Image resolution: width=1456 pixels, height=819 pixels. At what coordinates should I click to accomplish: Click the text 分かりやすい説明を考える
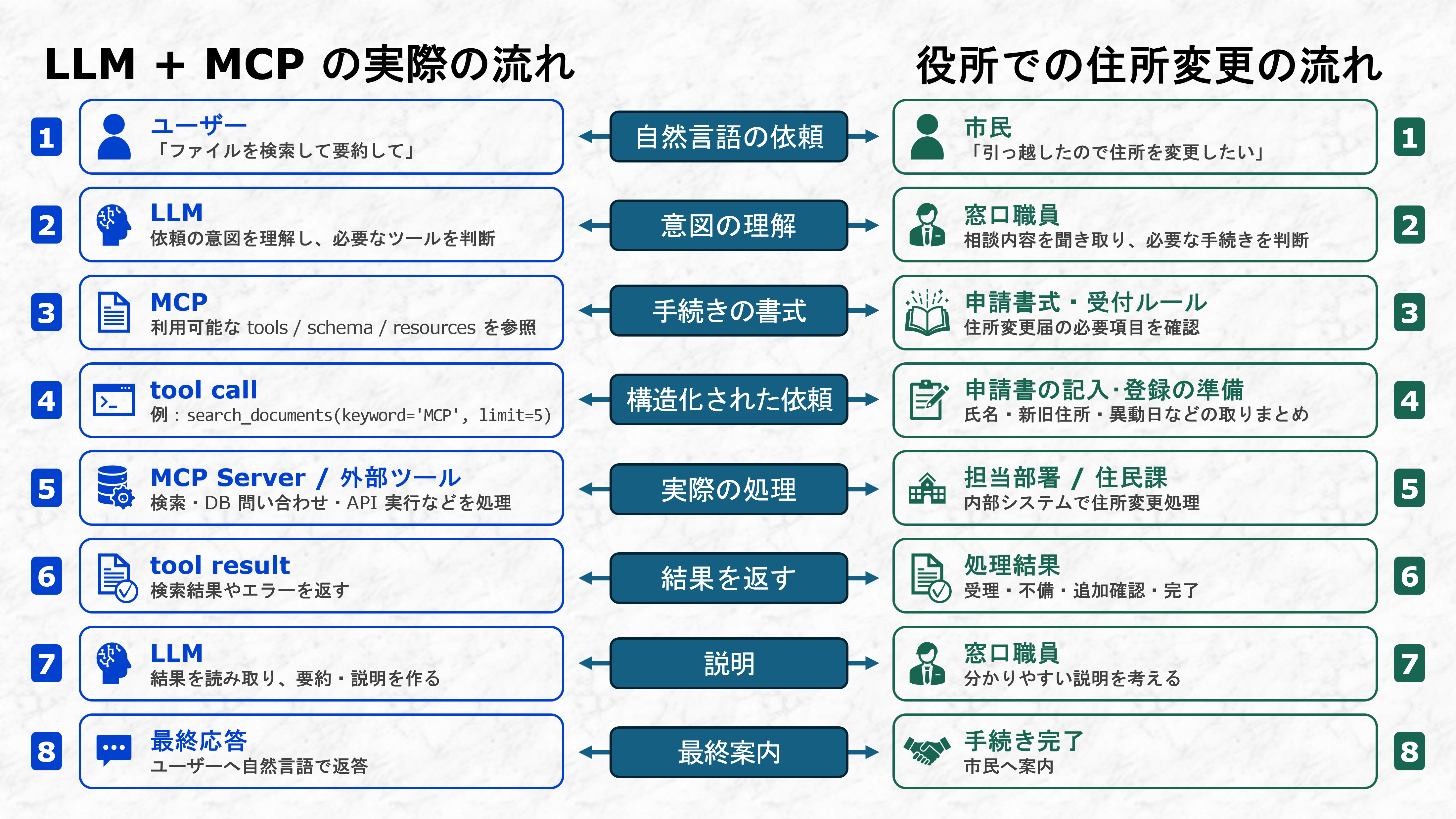pos(1072,678)
